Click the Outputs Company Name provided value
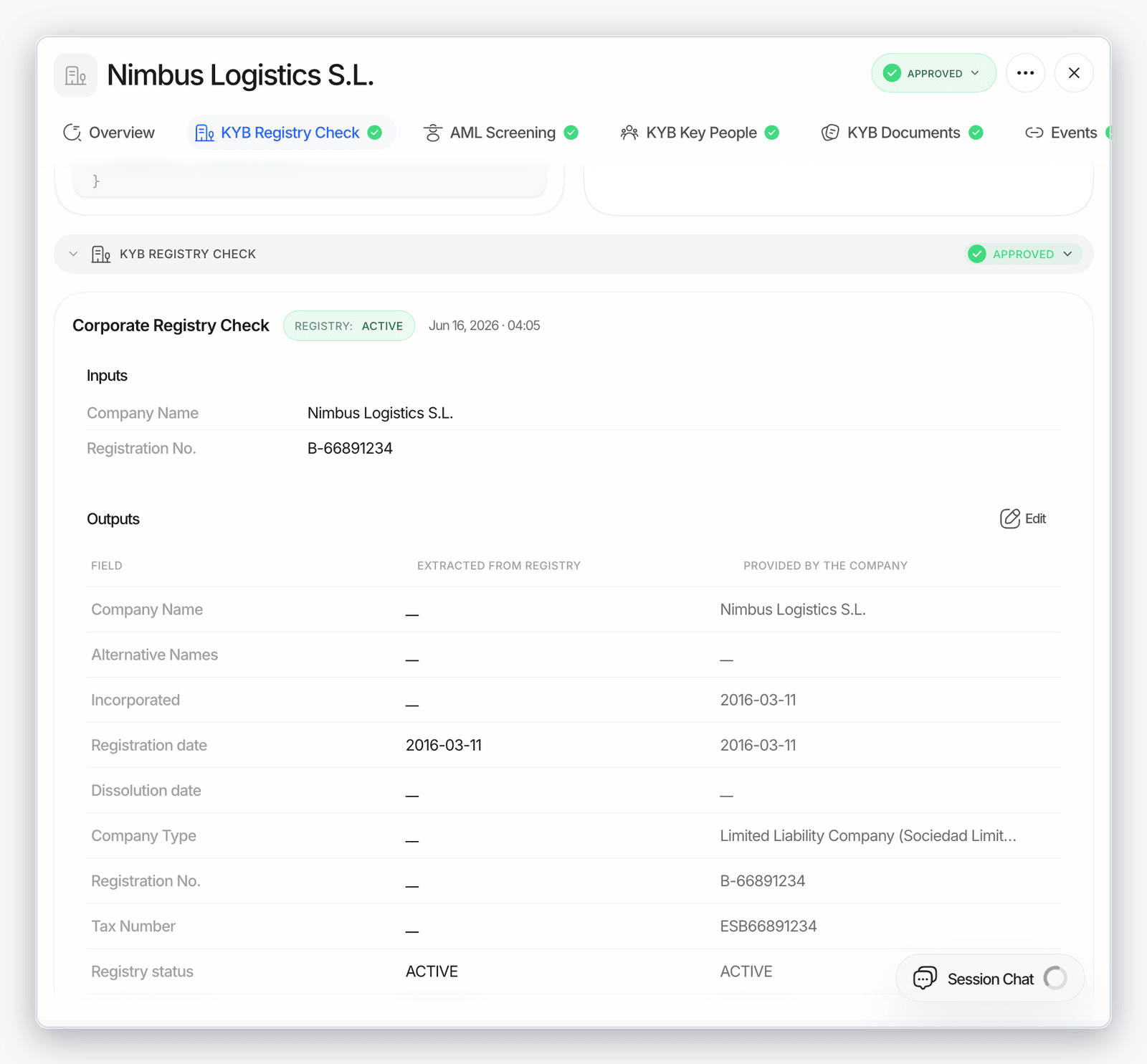Screen dimensions: 1147x1064 [x=793, y=609]
